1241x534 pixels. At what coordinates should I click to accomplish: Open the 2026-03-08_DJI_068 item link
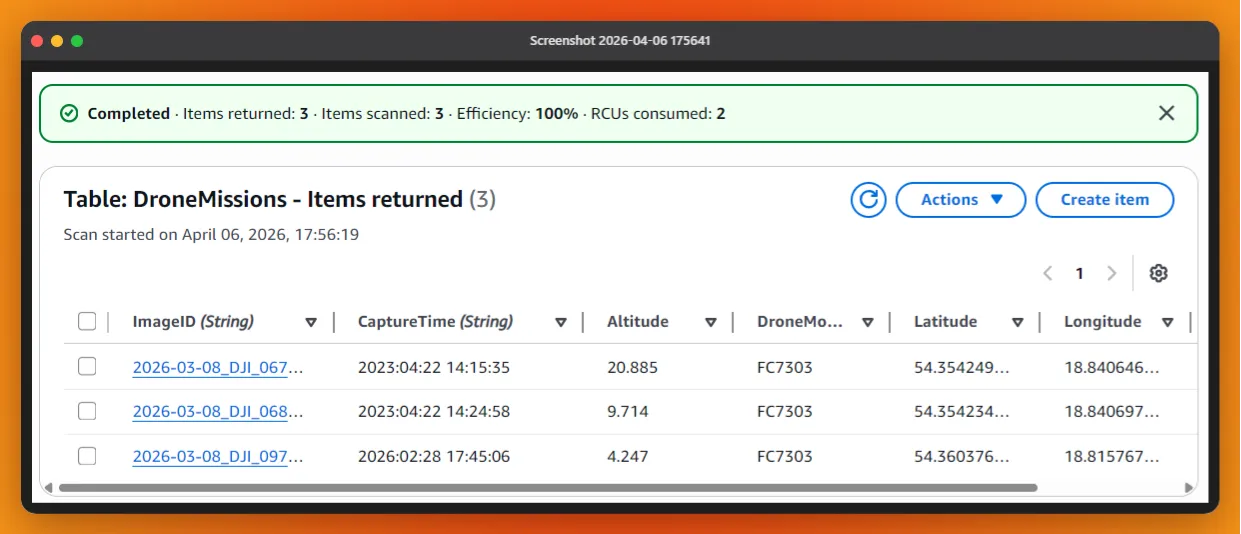pyautogui.click(x=217, y=412)
